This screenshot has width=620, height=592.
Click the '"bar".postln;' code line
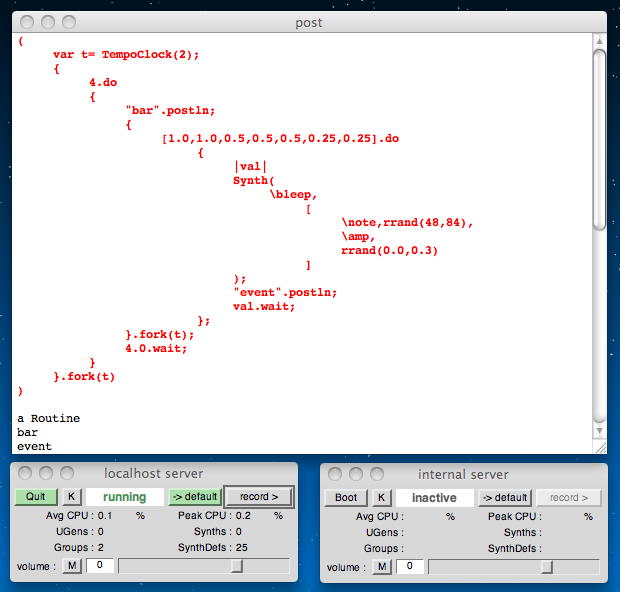[170, 110]
